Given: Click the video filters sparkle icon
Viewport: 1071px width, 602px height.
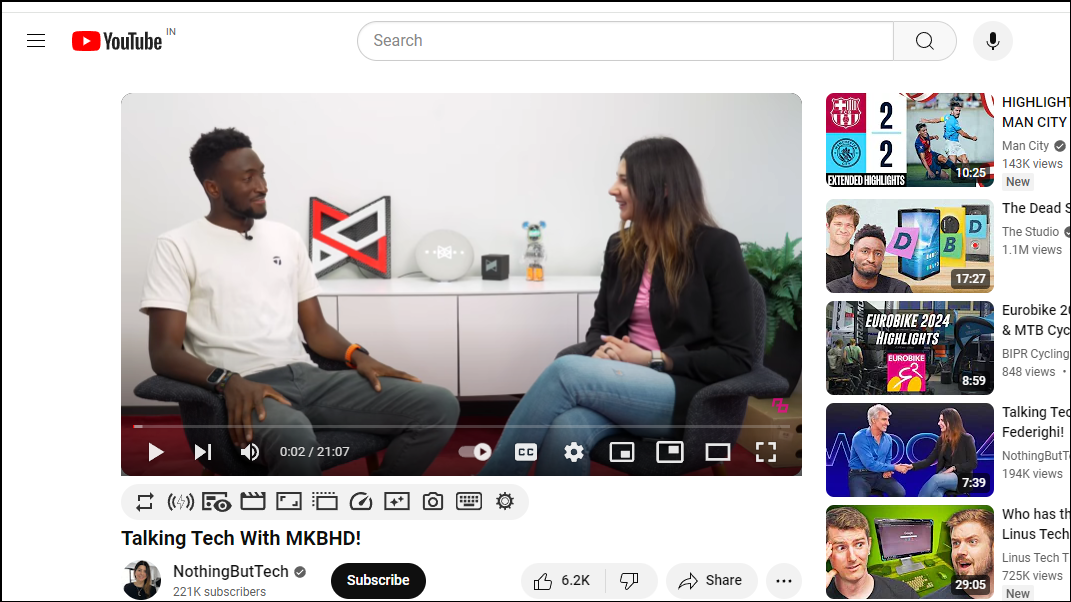Looking at the screenshot, I should (x=397, y=501).
